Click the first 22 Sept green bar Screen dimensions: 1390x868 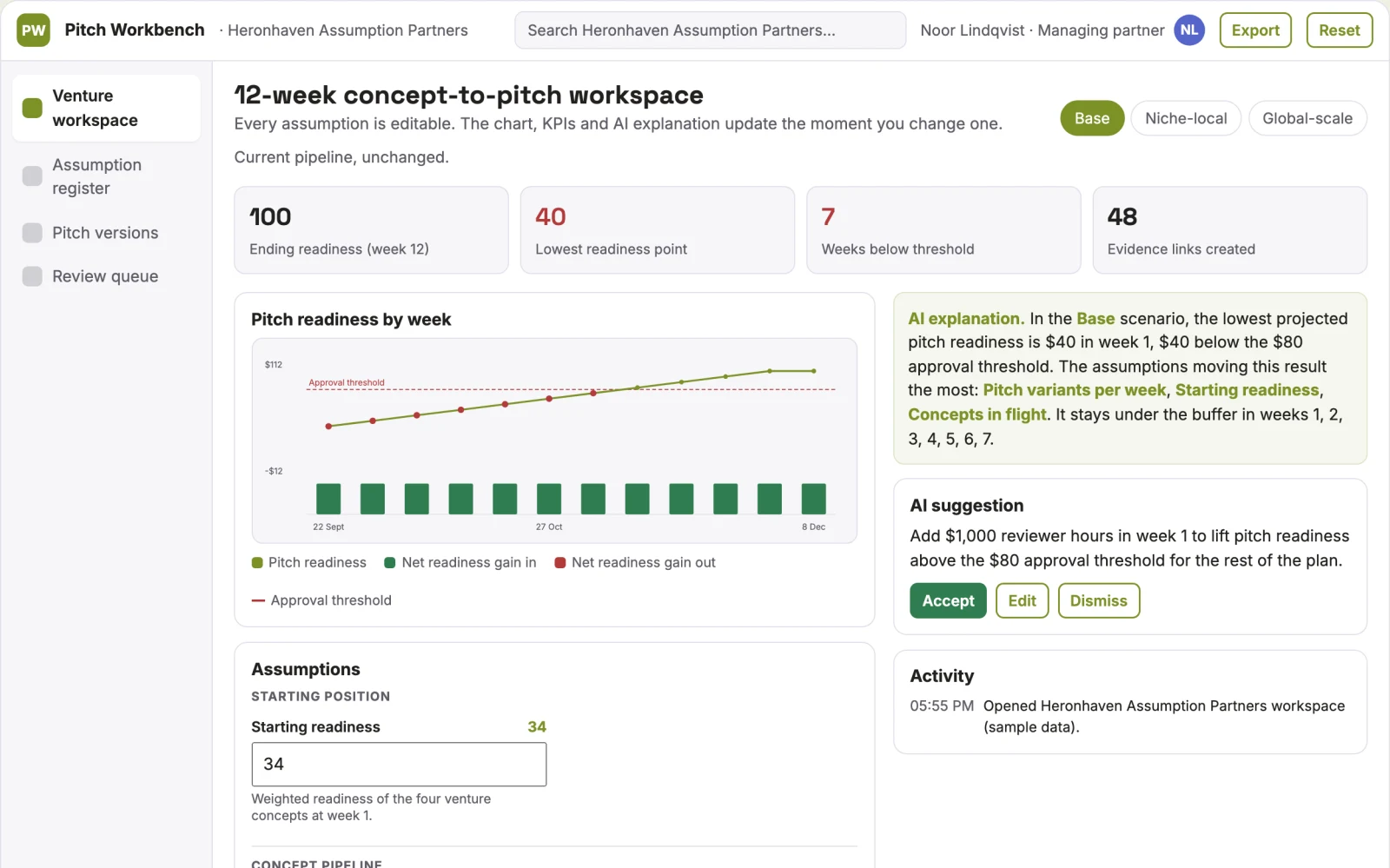click(328, 499)
